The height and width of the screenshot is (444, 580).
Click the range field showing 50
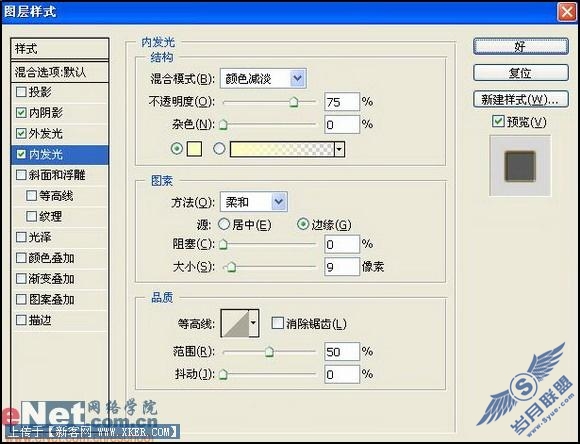point(342,352)
